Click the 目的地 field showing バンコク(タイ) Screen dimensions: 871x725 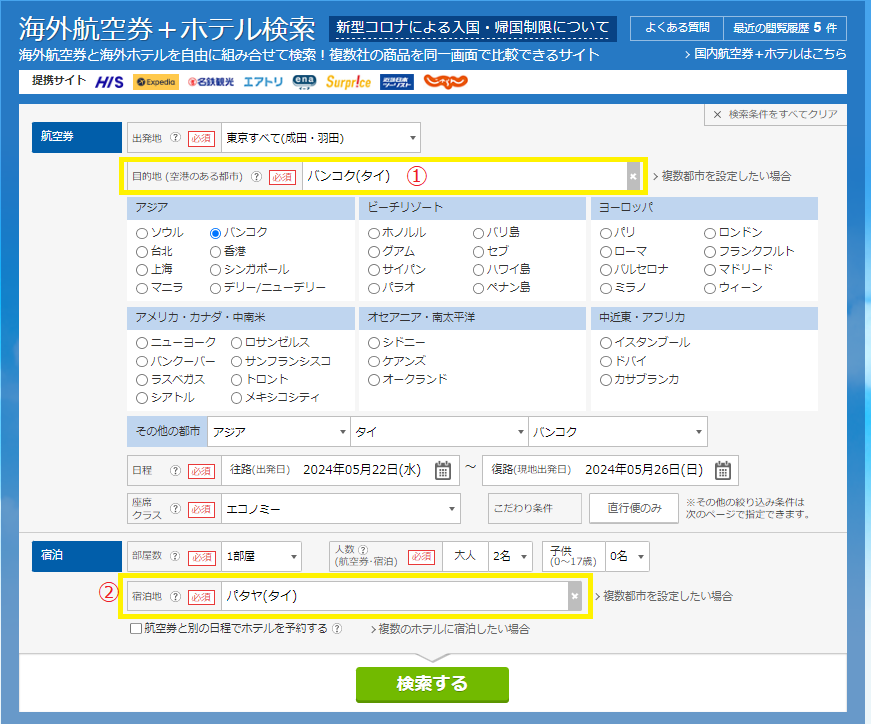pyautogui.click(x=465, y=177)
